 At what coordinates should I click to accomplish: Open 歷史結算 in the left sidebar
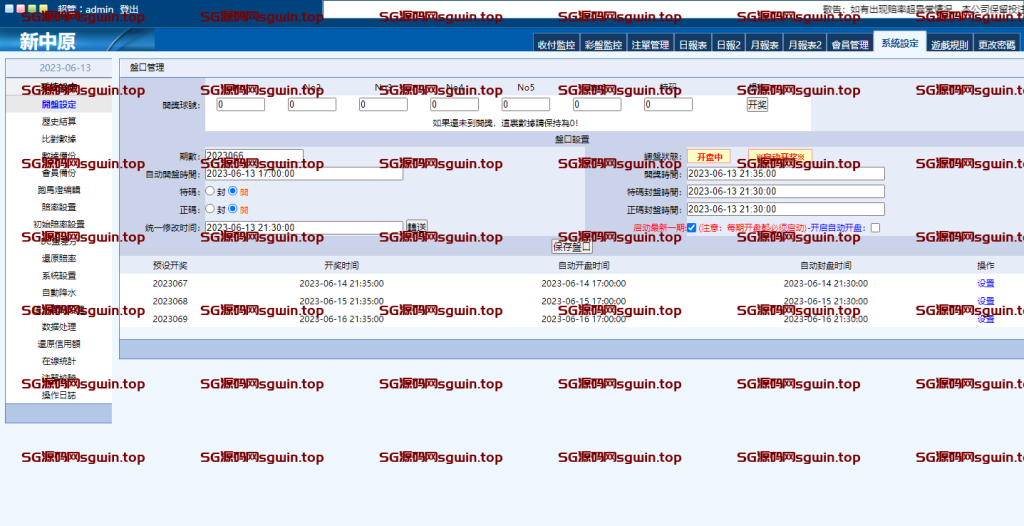[x=58, y=121]
